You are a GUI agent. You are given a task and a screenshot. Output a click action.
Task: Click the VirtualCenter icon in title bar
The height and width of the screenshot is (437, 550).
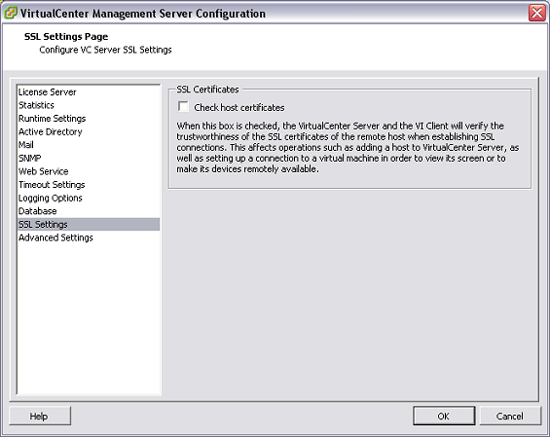(x=10, y=13)
